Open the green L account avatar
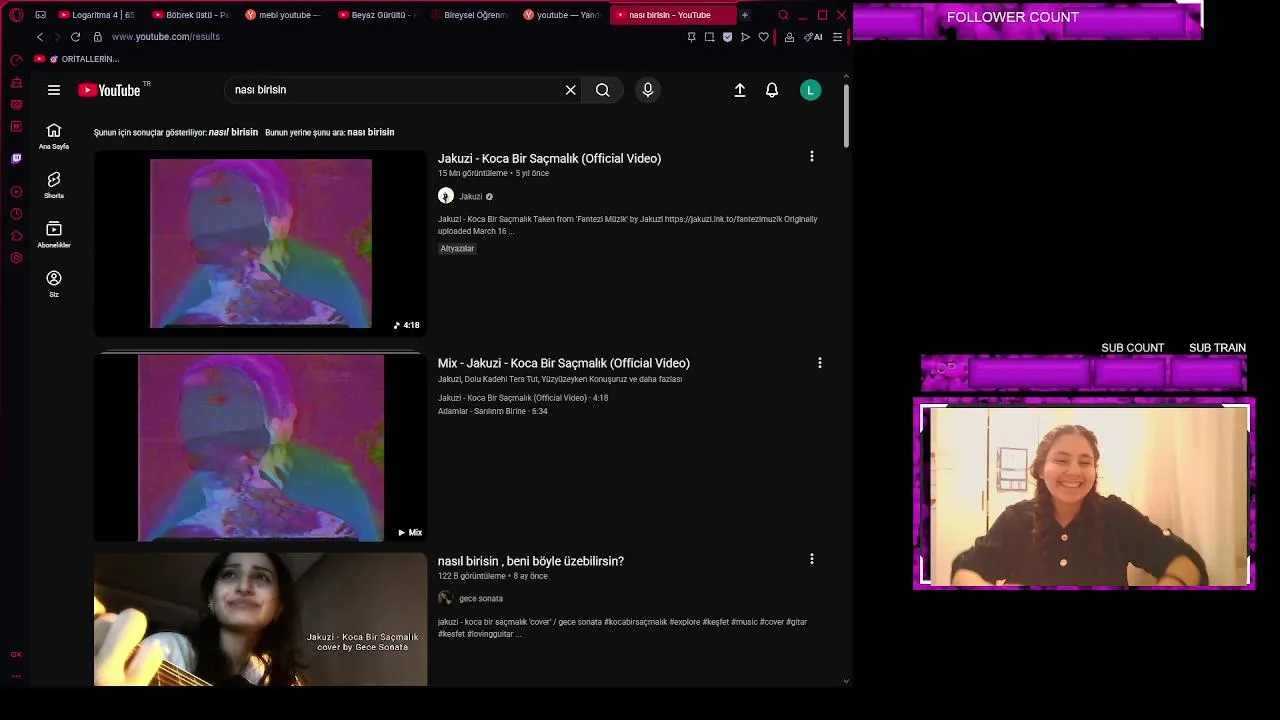This screenshot has height=720, width=1280. 811,90
